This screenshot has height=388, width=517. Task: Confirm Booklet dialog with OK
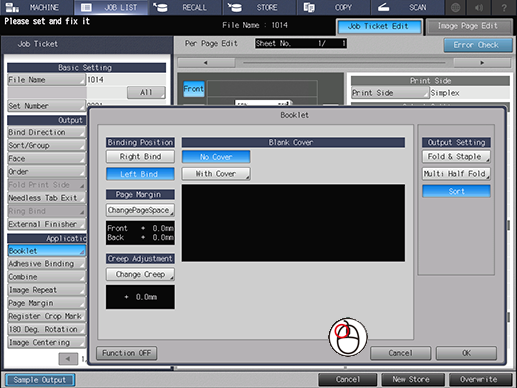pyautogui.click(x=466, y=353)
